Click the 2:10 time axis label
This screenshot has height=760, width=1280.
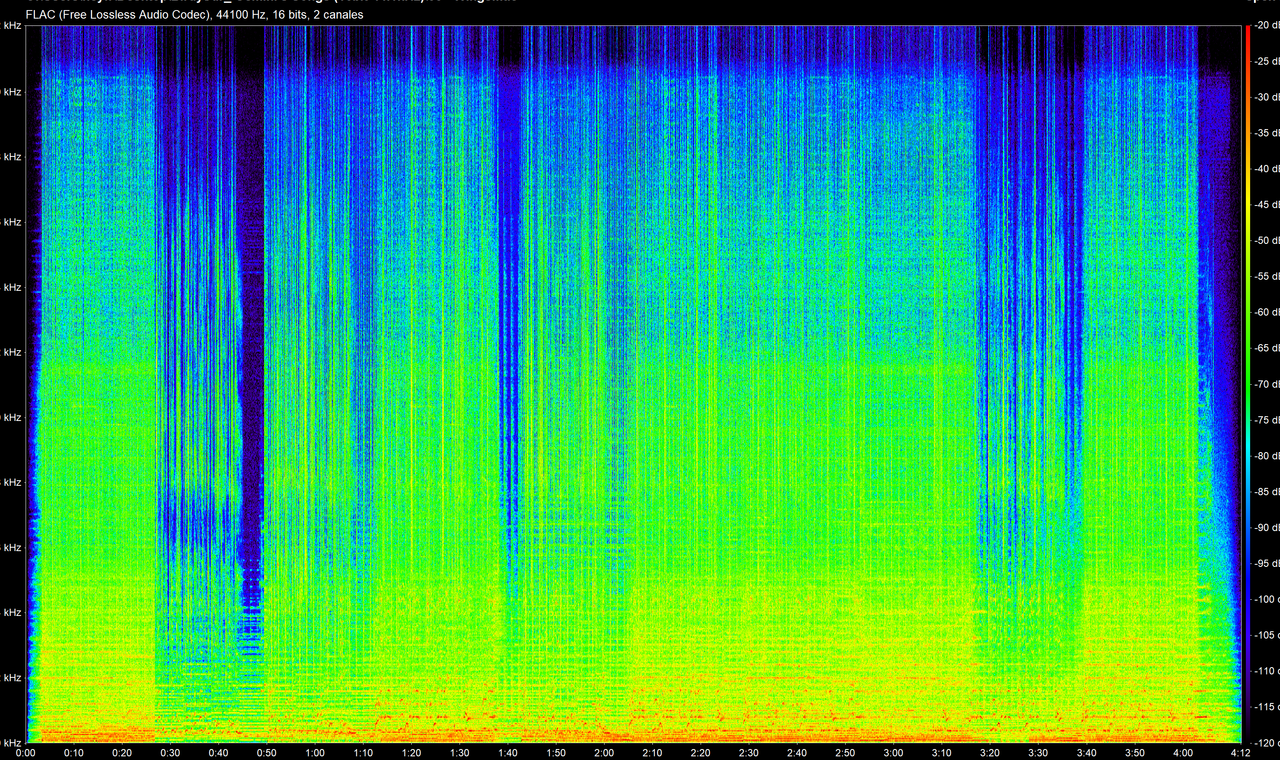coord(652,752)
